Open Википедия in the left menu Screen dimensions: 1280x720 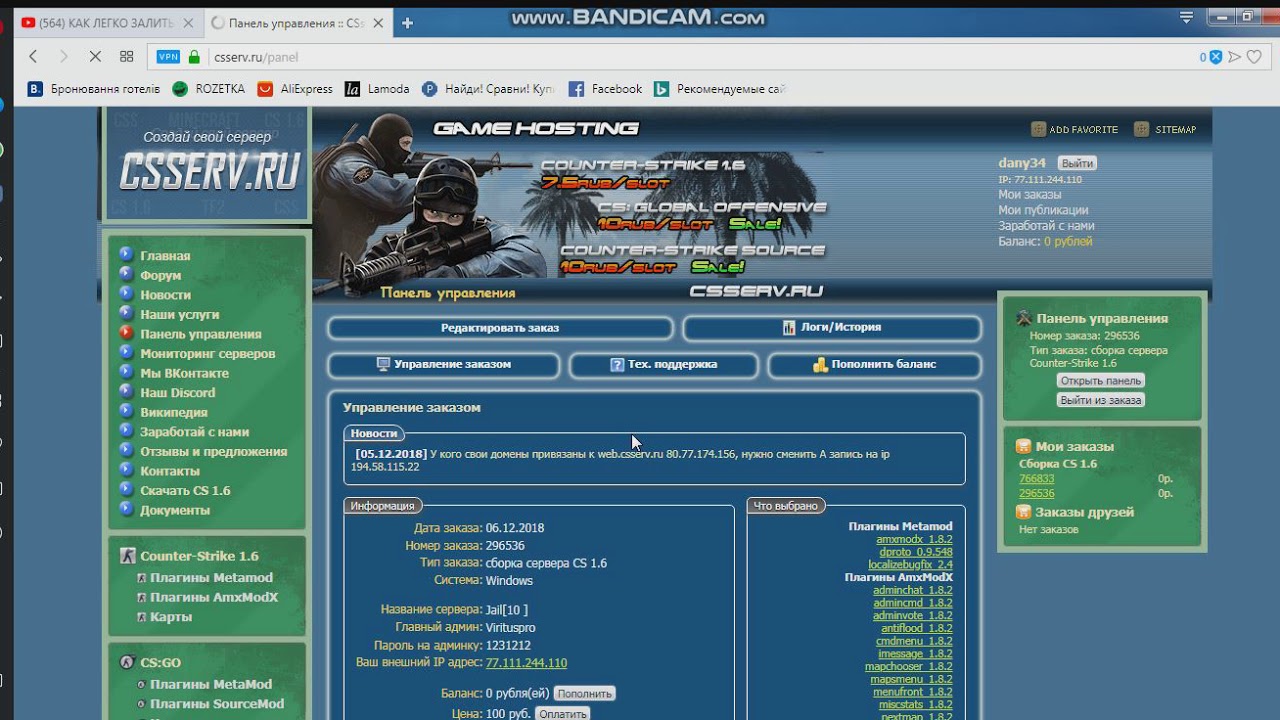coord(174,412)
